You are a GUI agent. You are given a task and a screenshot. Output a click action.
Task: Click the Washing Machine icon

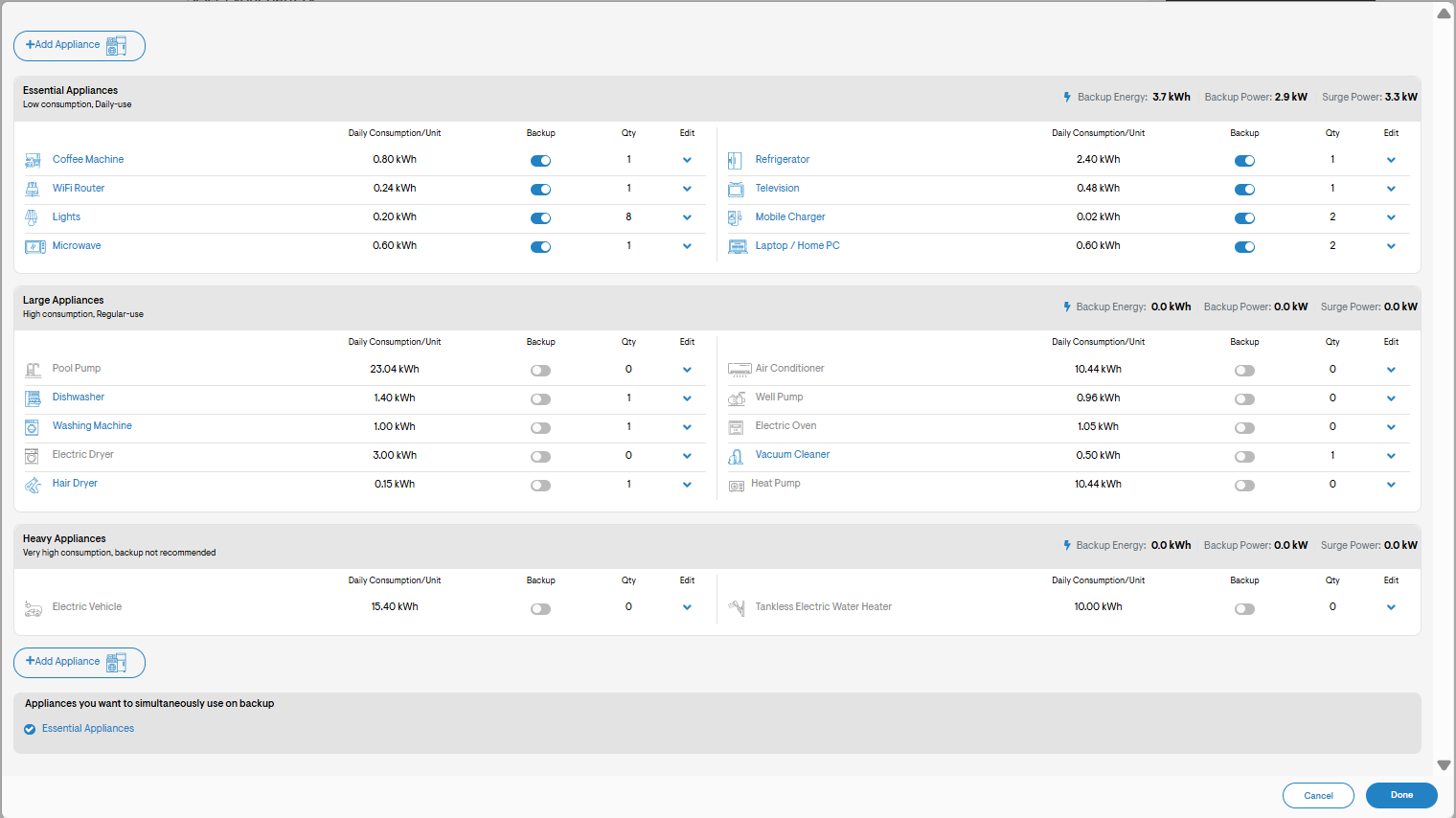click(x=33, y=427)
